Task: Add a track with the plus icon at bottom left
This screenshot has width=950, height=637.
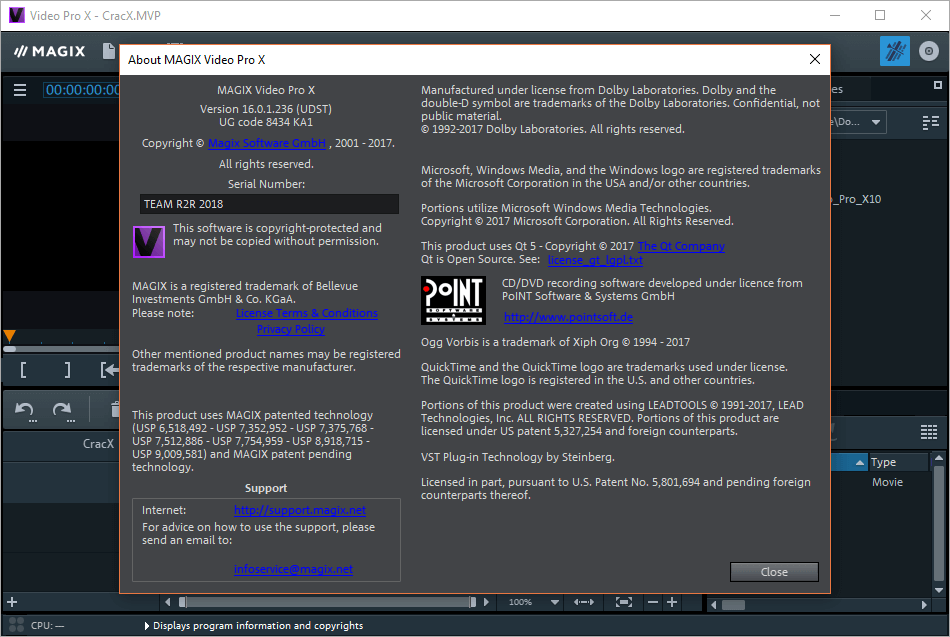Action: (x=12, y=602)
